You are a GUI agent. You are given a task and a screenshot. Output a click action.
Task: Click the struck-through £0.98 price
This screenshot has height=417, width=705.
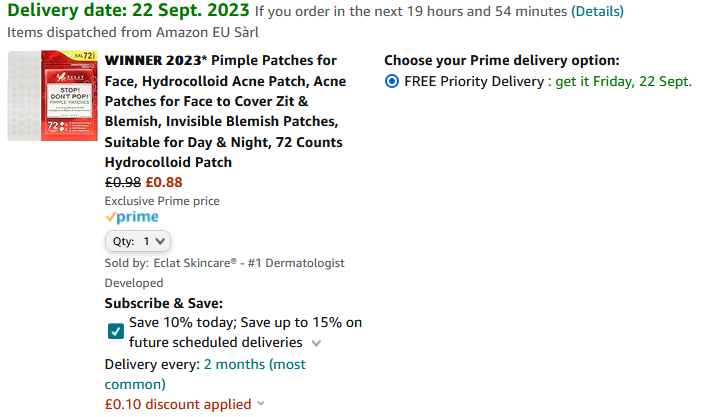123,182
